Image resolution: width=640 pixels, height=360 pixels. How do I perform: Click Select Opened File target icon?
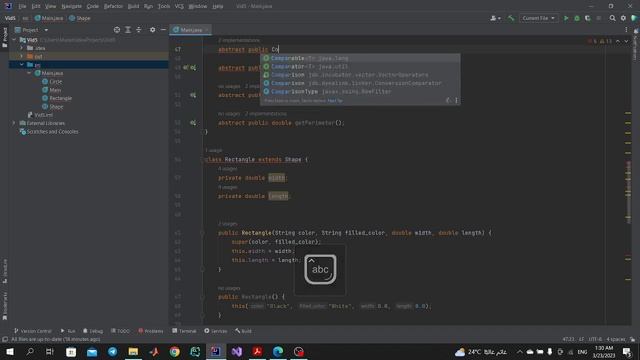(x=117, y=30)
